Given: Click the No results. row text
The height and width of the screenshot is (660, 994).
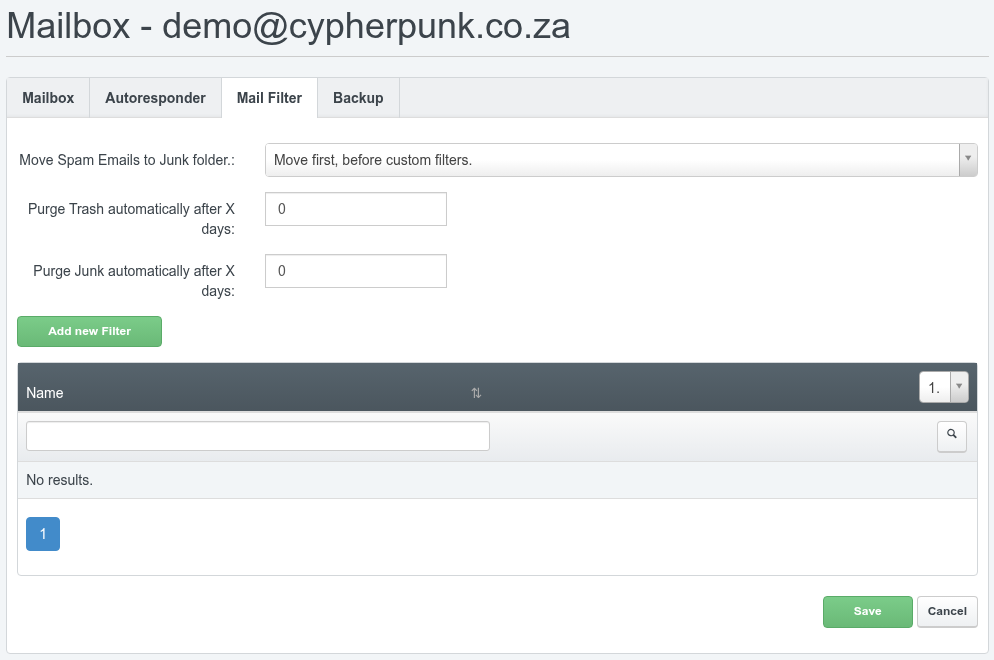Looking at the screenshot, I should 60,480.
